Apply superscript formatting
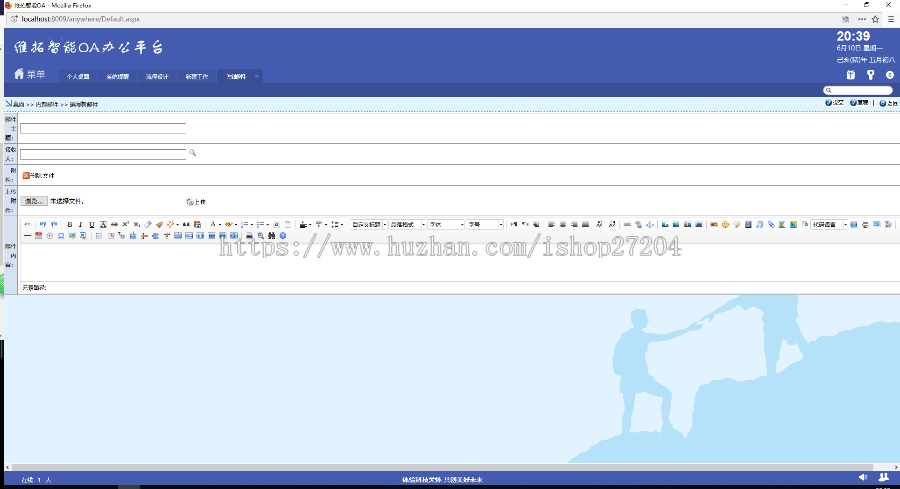 pos(125,224)
